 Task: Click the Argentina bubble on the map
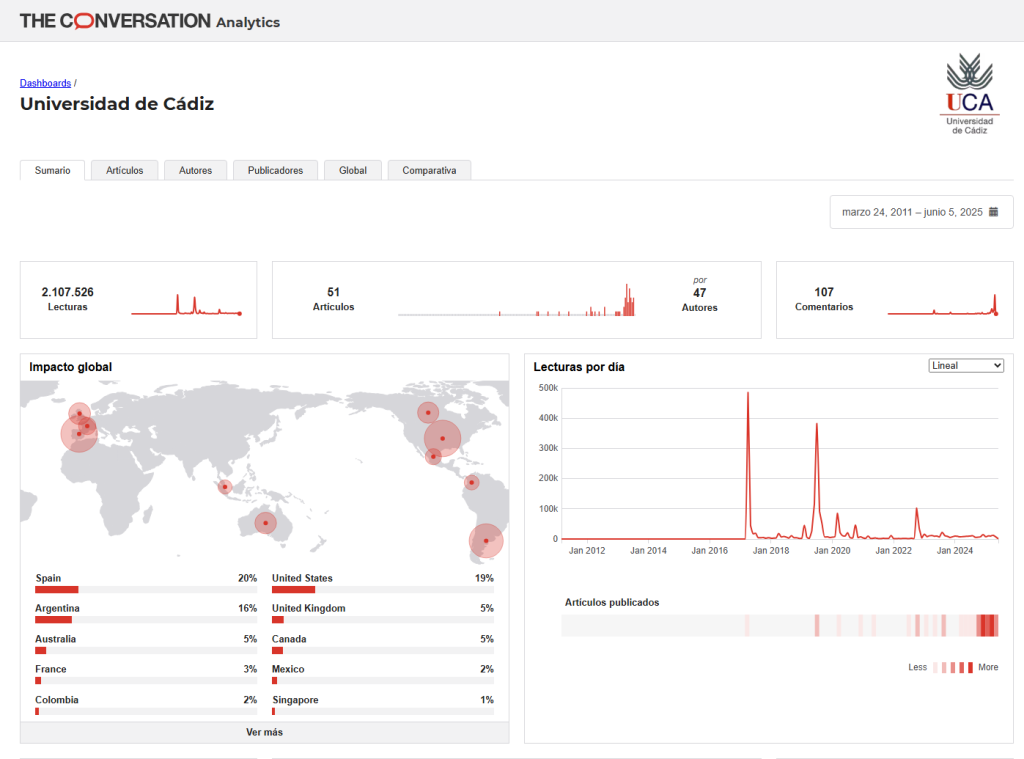pos(485,540)
